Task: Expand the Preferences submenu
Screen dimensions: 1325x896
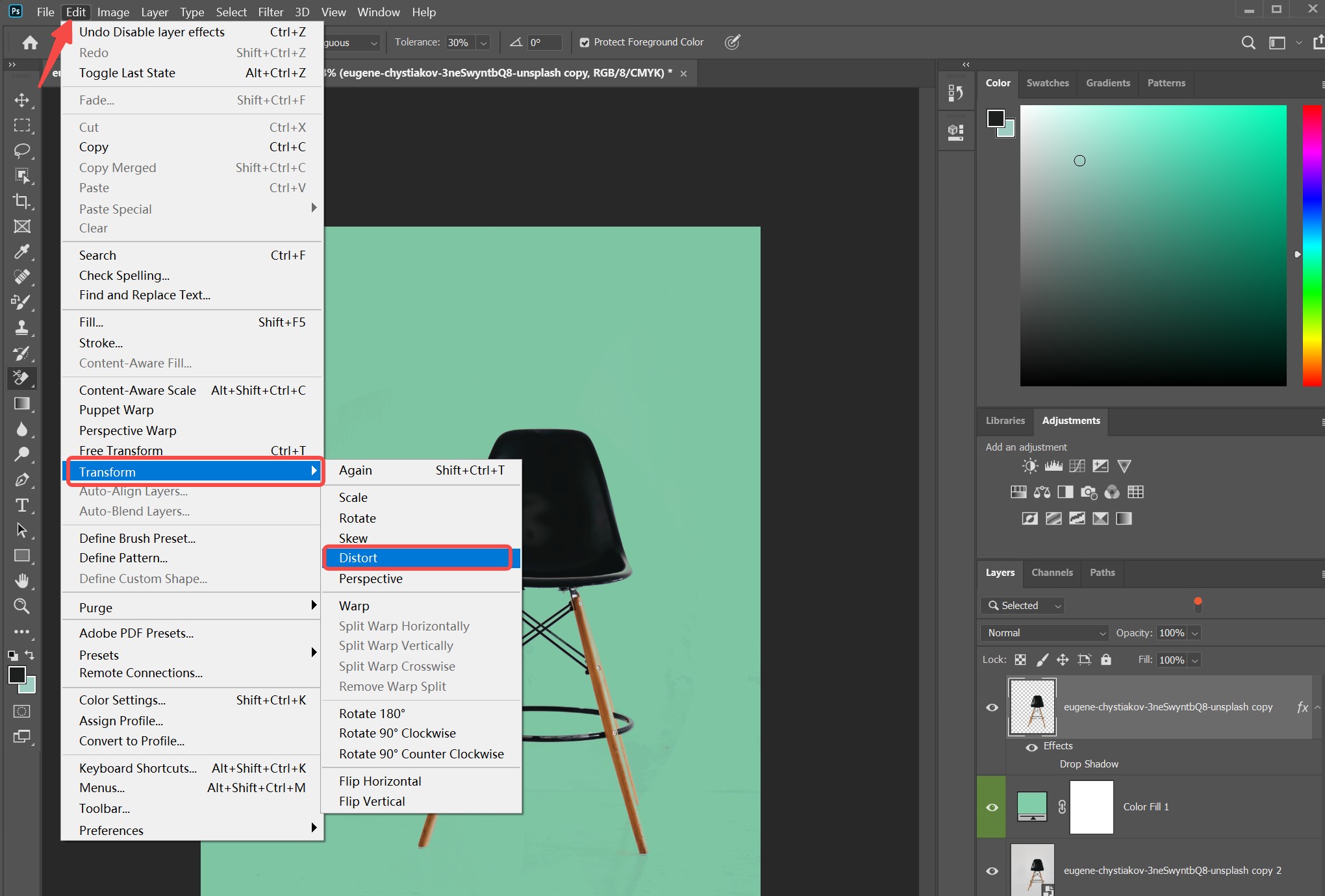Action: [x=192, y=830]
